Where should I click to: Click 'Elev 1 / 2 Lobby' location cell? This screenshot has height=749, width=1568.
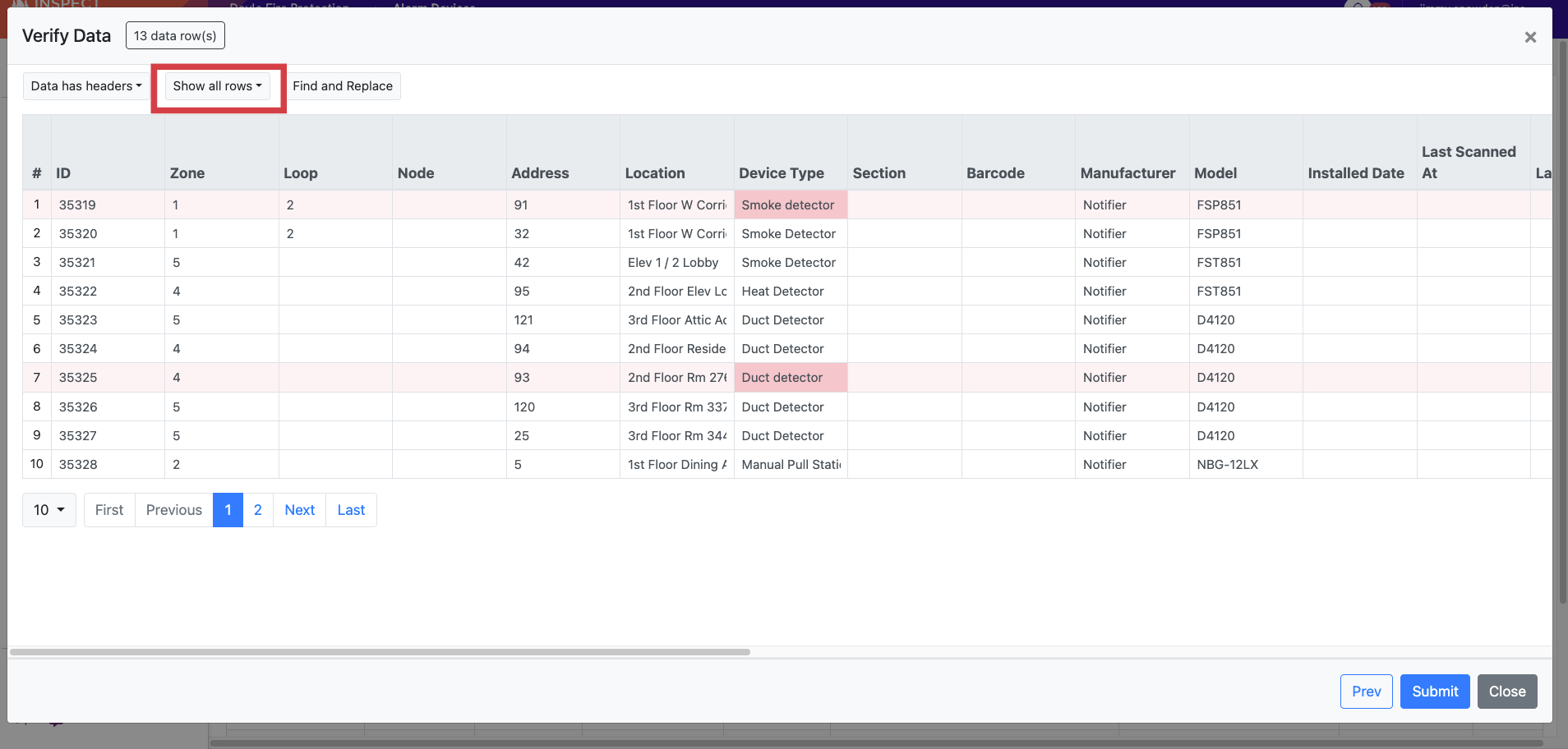click(x=677, y=263)
